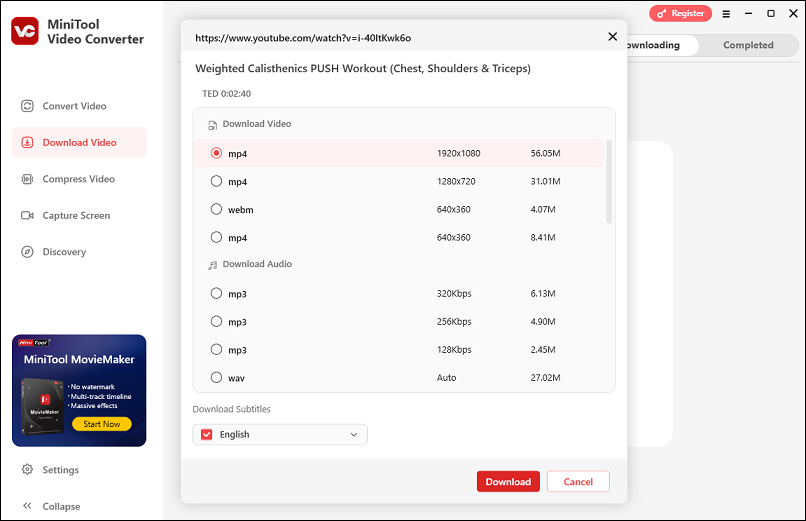Click the 2.45M mp3 size value
Screen dimensions: 806x521
(x=543, y=349)
